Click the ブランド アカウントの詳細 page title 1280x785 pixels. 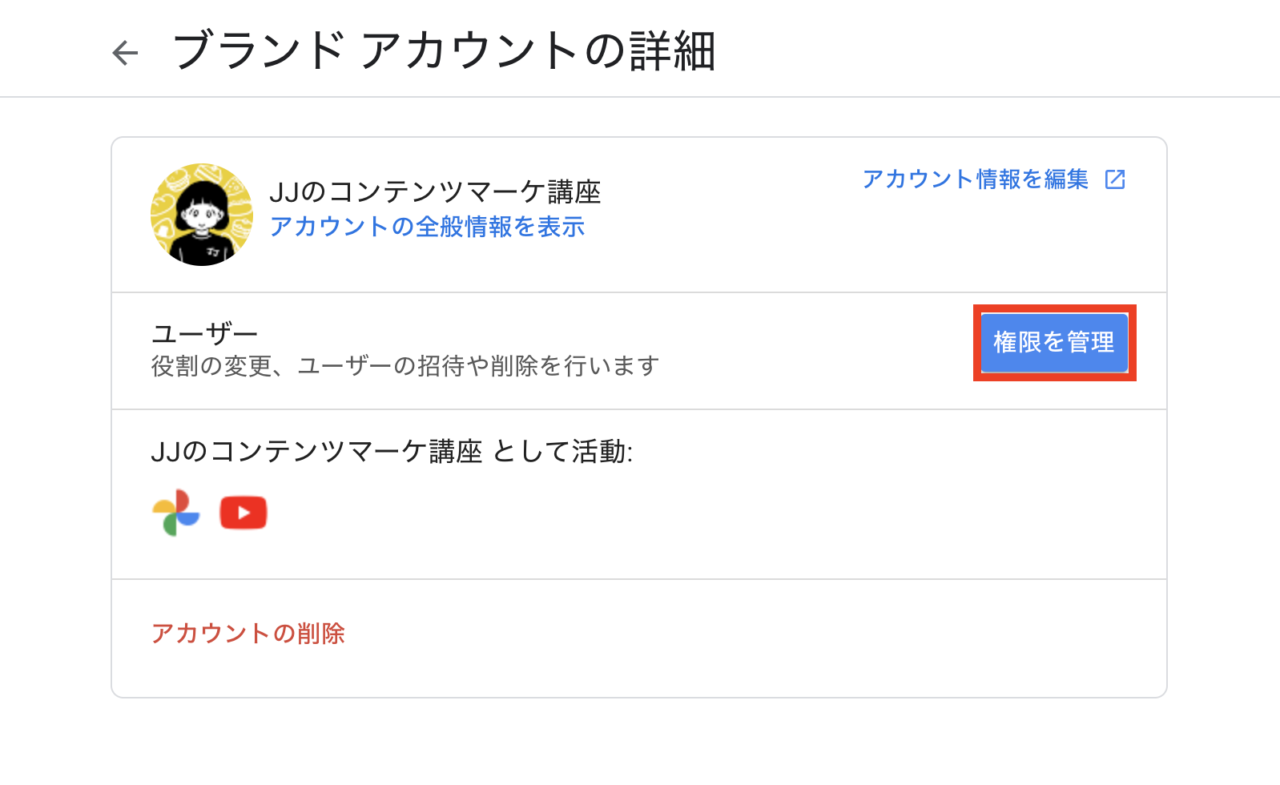(444, 52)
